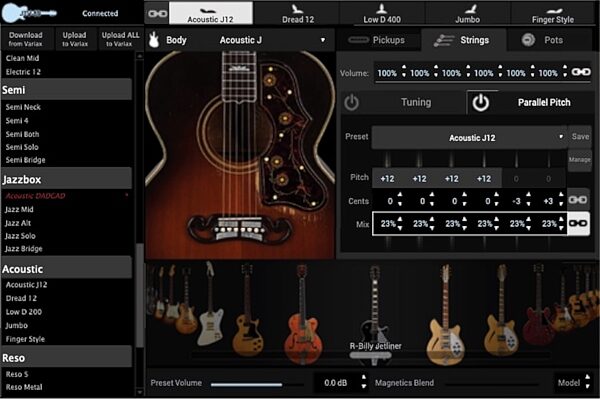Select the Reso Metal preset
The width and height of the screenshot is (600, 399).
tap(24, 387)
